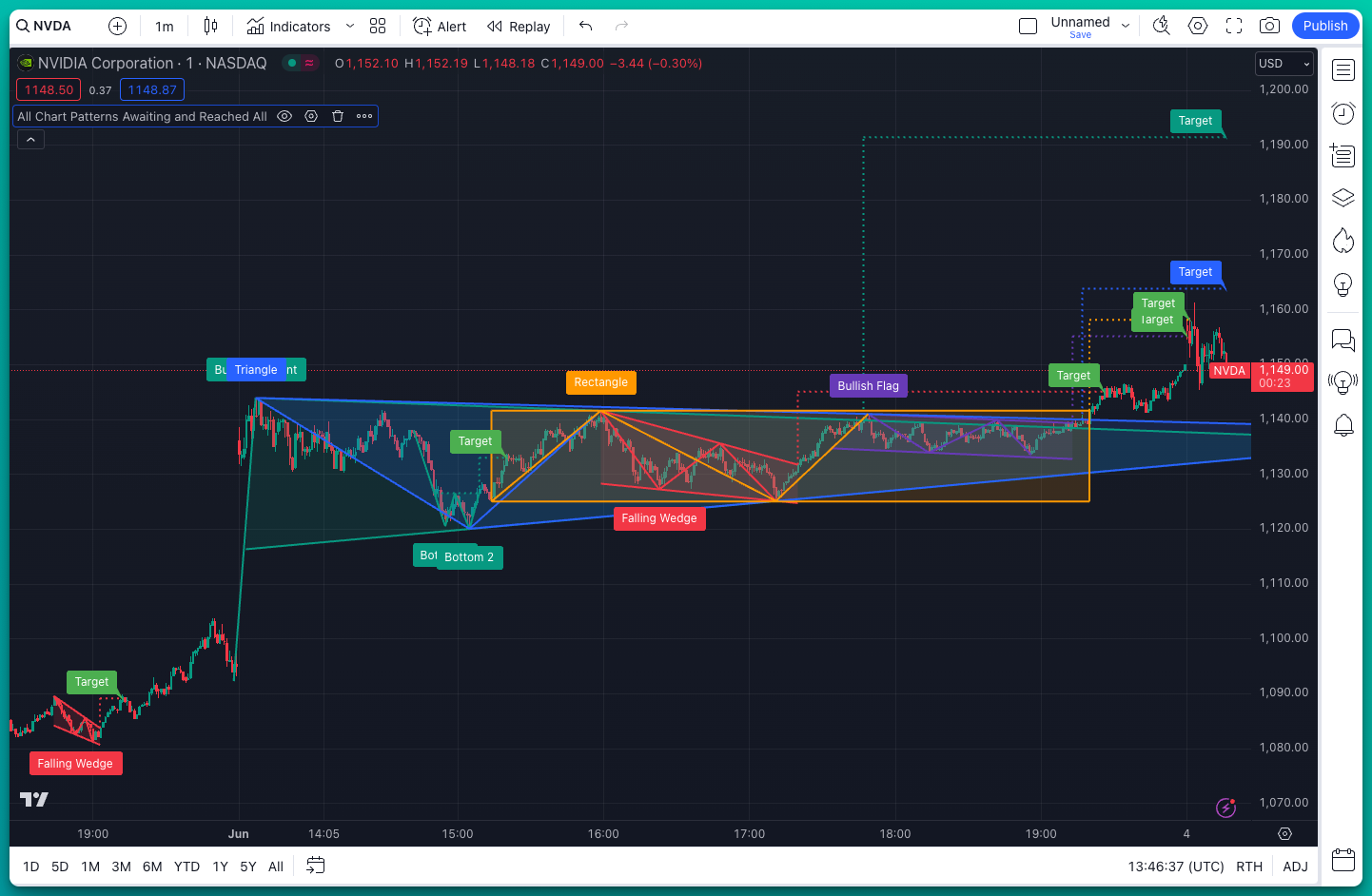Open the symbol search for NVDA
The image size is (1372, 896).
(42, 26)
